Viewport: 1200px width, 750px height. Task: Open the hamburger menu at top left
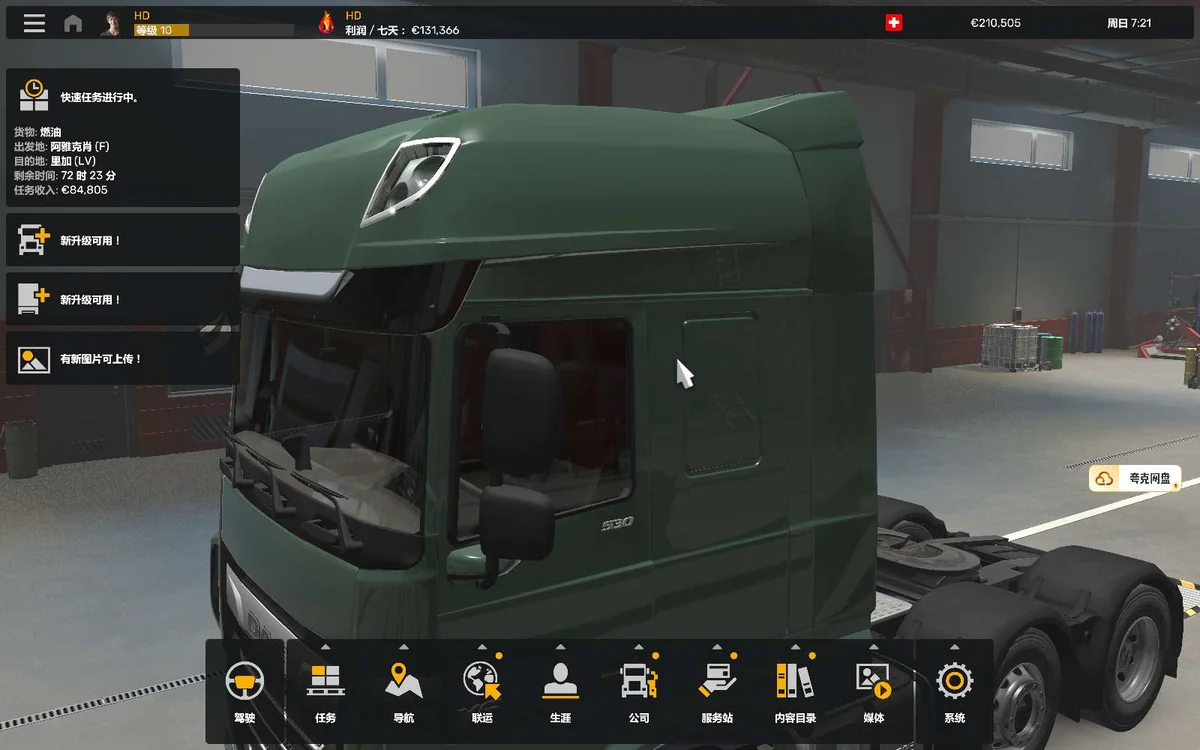[33, 22]
